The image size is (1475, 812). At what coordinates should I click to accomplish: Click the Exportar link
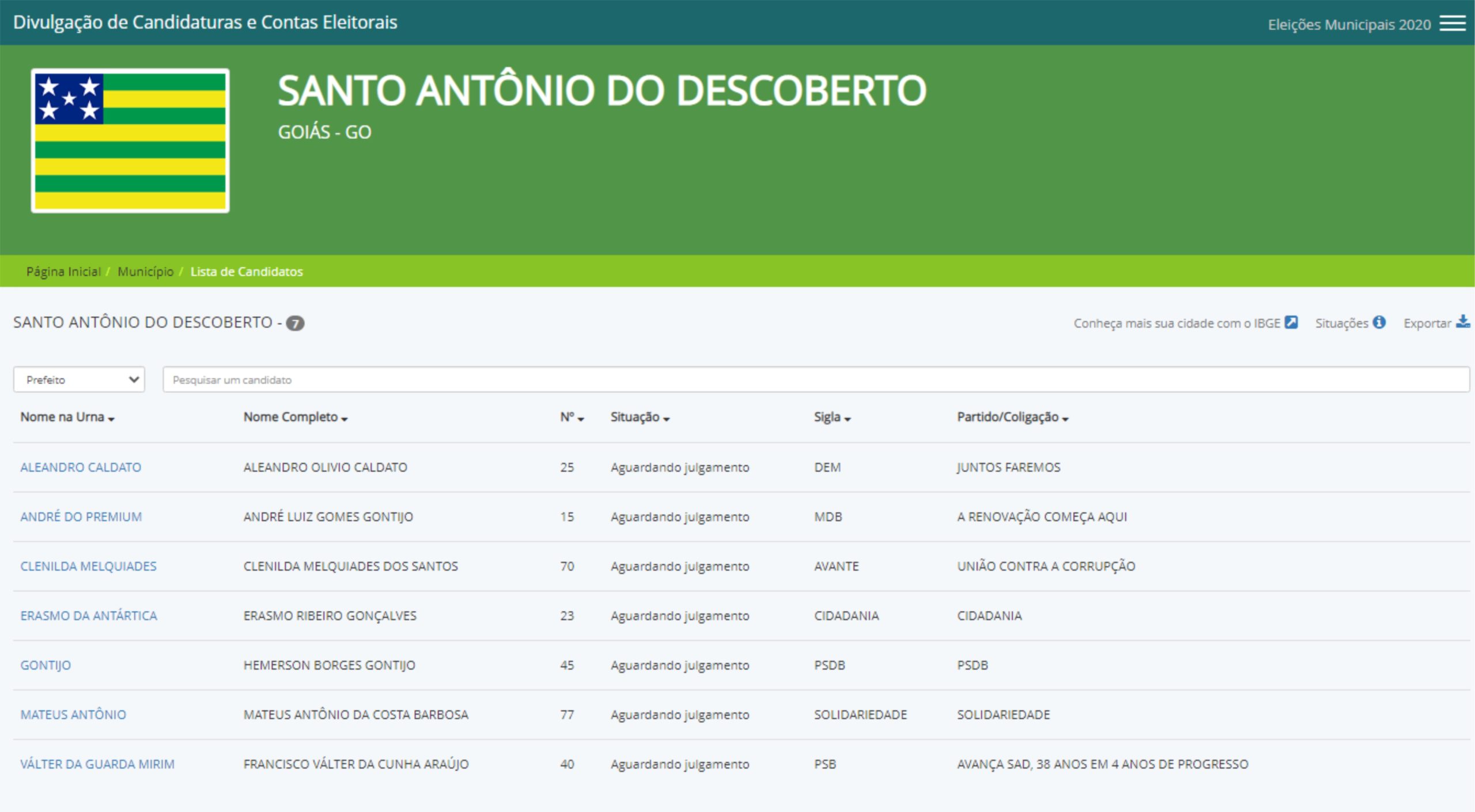(1427, 323)
